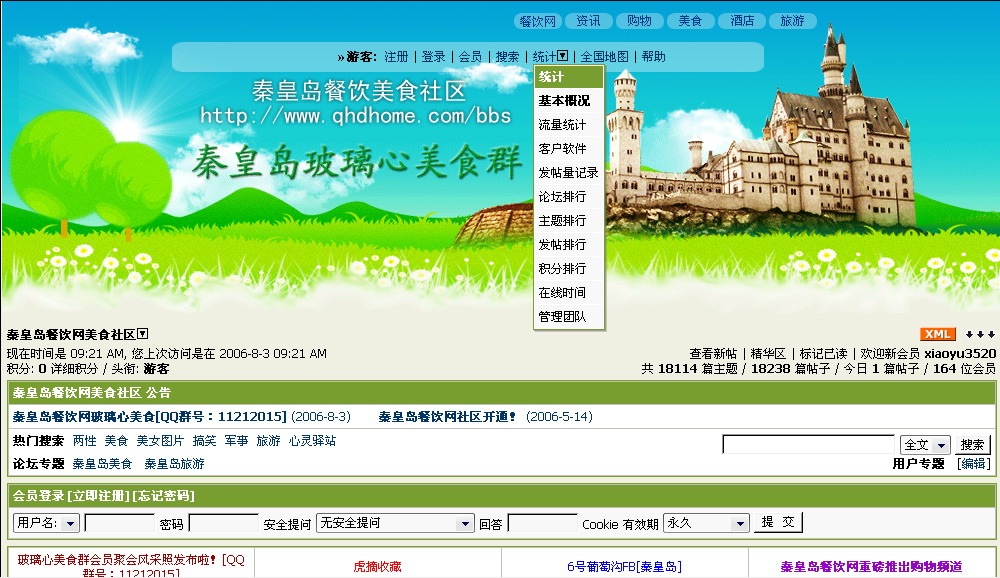This screenshot has width=1000, height=578.
Task: Open the 无安全提问 security question dropdown
Action: pos(465,524)
